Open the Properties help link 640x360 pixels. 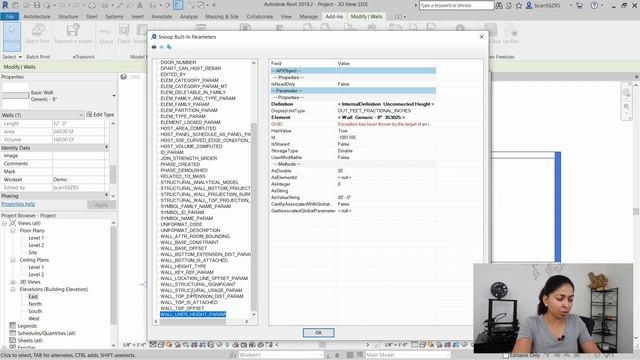click(18, 204)
